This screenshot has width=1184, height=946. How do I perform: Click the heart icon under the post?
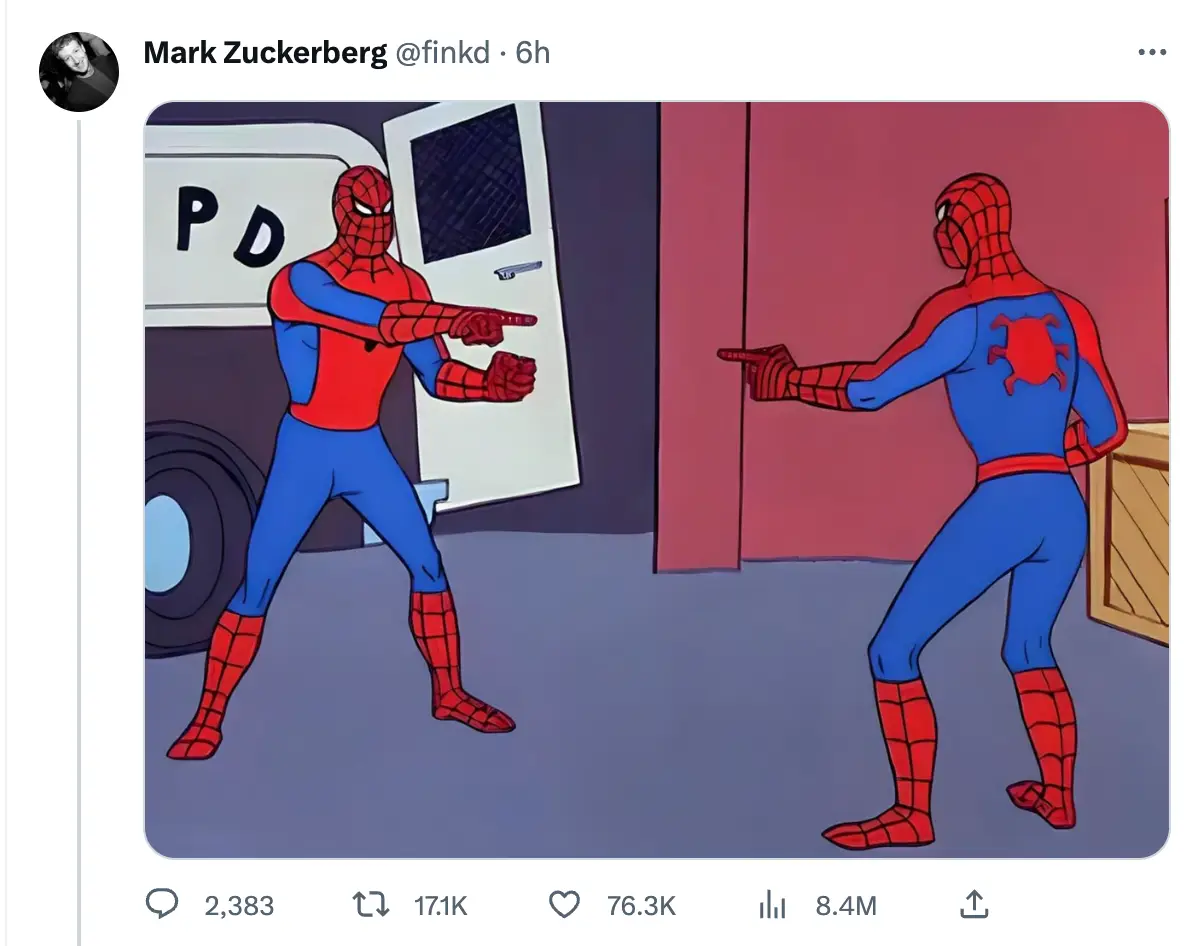click(x=566, y=904)
